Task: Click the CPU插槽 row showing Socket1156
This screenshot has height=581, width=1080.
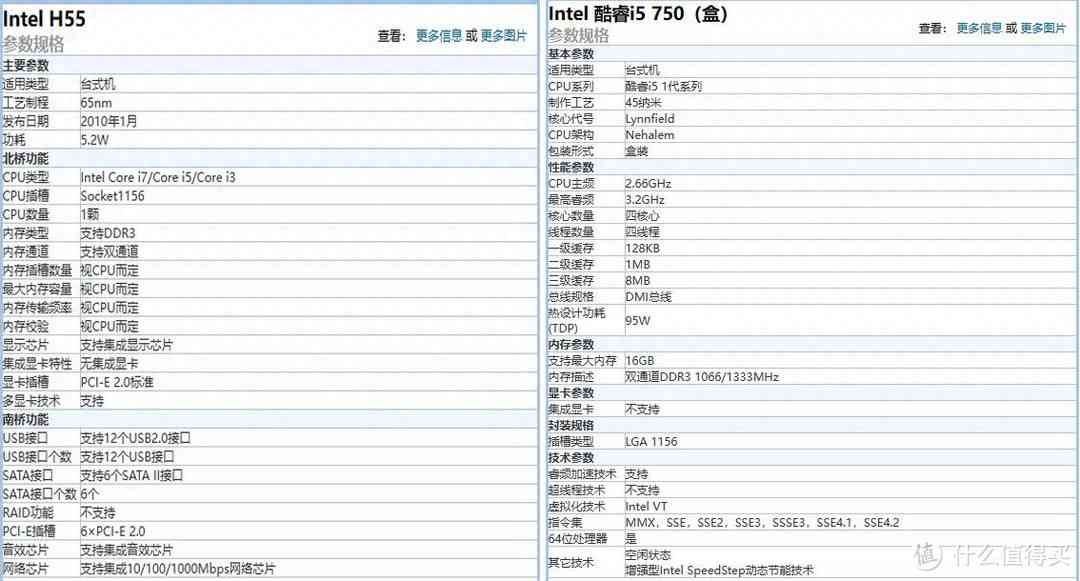Action: click(x=120, y=196)
